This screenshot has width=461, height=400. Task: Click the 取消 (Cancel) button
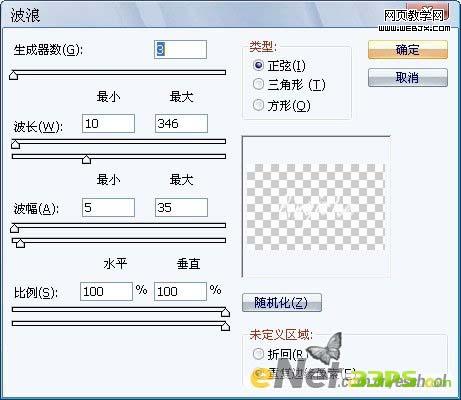coord(408,78)
